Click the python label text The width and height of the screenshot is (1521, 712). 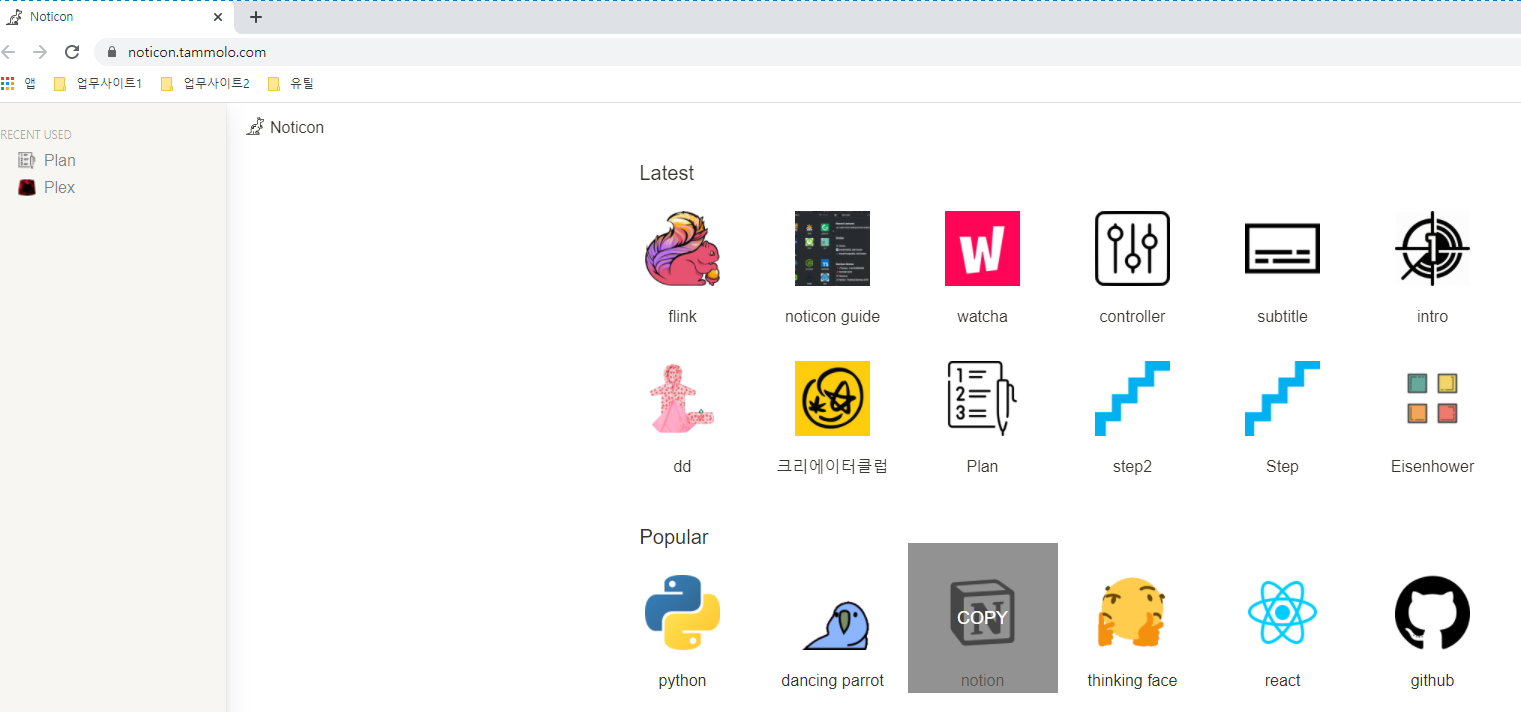pos(682,680)
